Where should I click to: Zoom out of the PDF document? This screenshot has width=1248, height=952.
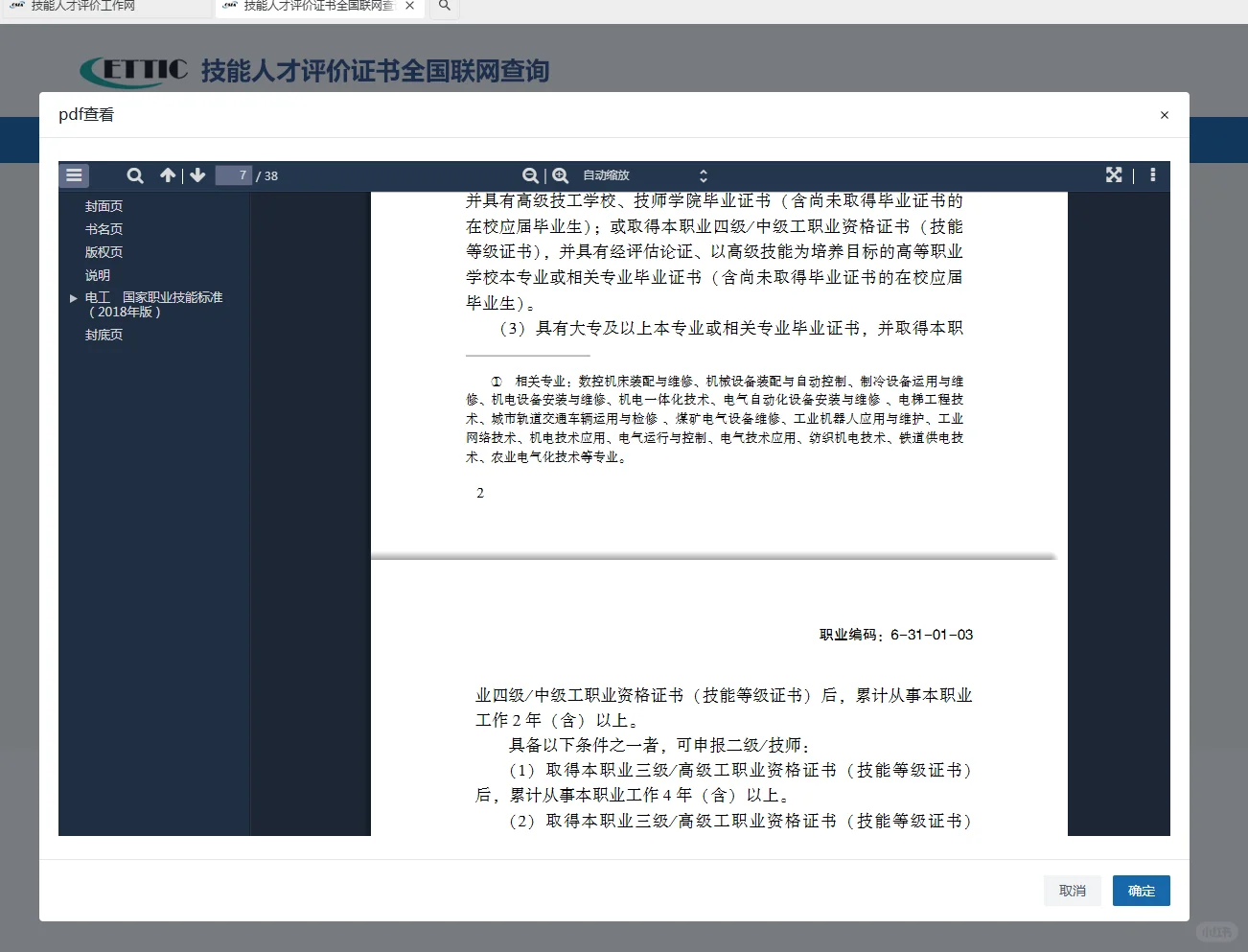coord(530,175)
